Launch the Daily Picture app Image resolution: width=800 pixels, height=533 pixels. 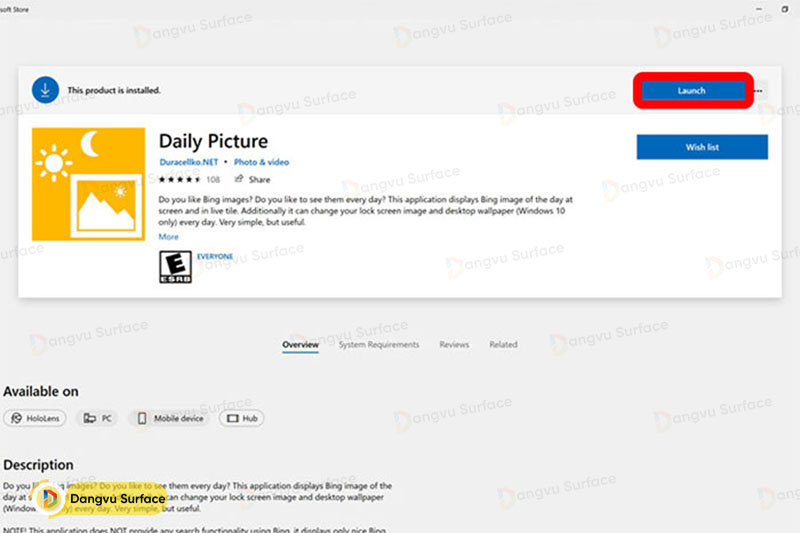pos(692,91)
